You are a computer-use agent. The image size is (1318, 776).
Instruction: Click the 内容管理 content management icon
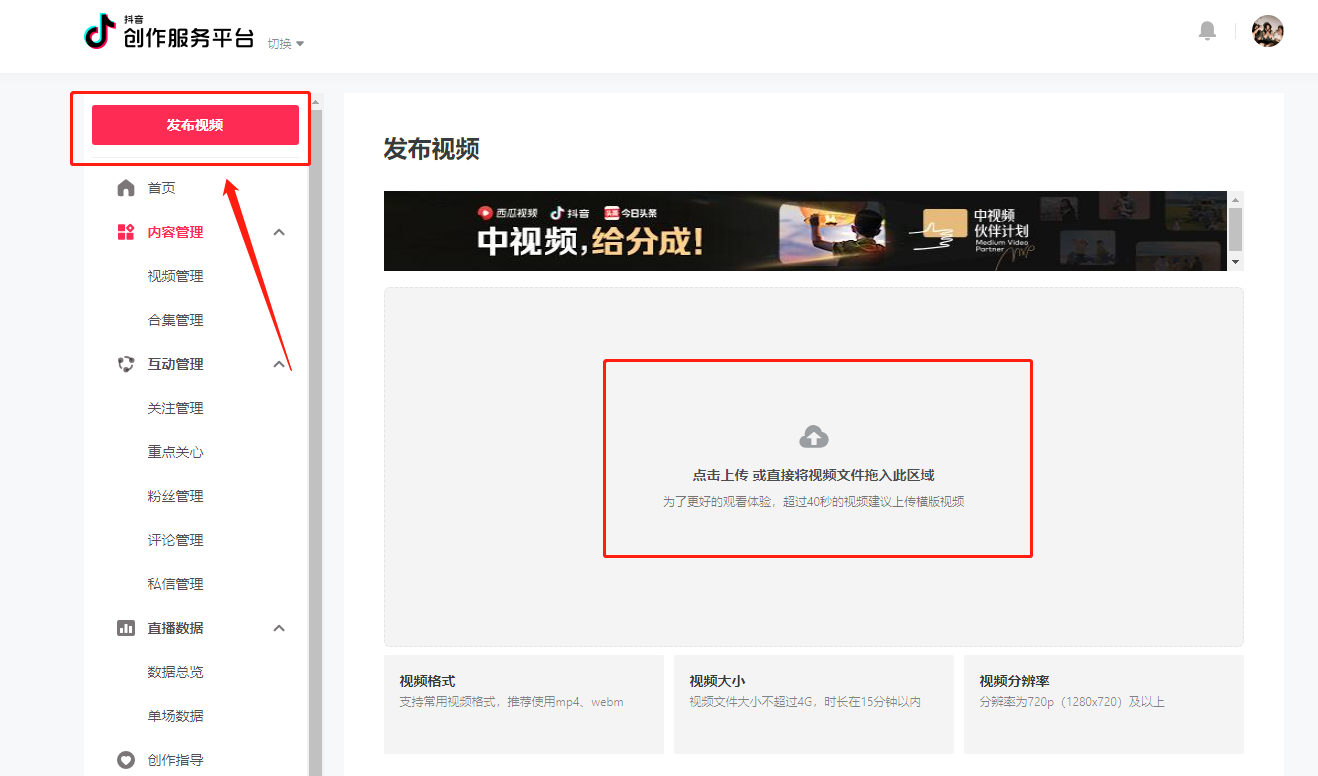pyautogui.click(x=126, y=231)
